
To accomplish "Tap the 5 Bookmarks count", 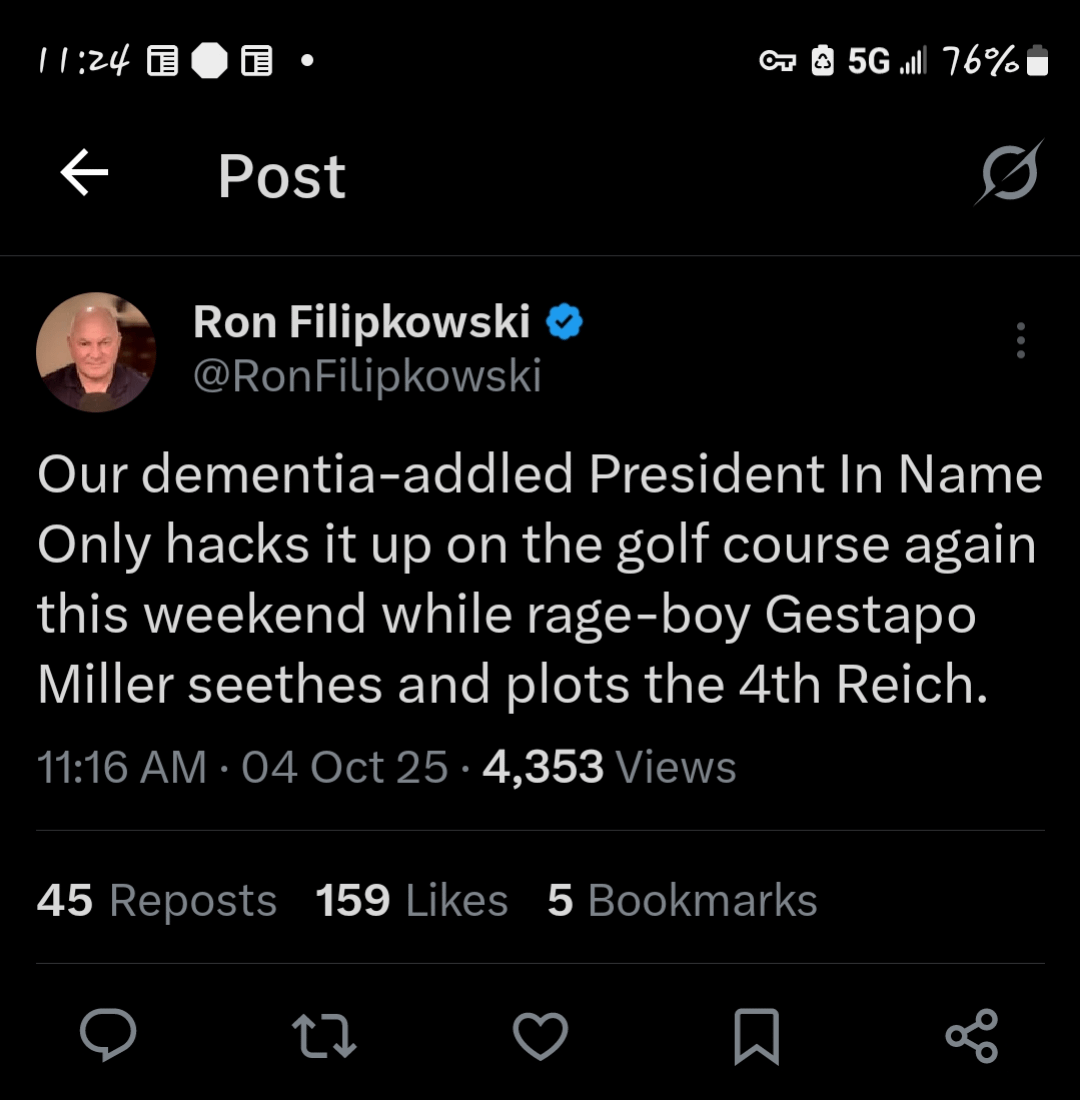I will pos(682,901).
